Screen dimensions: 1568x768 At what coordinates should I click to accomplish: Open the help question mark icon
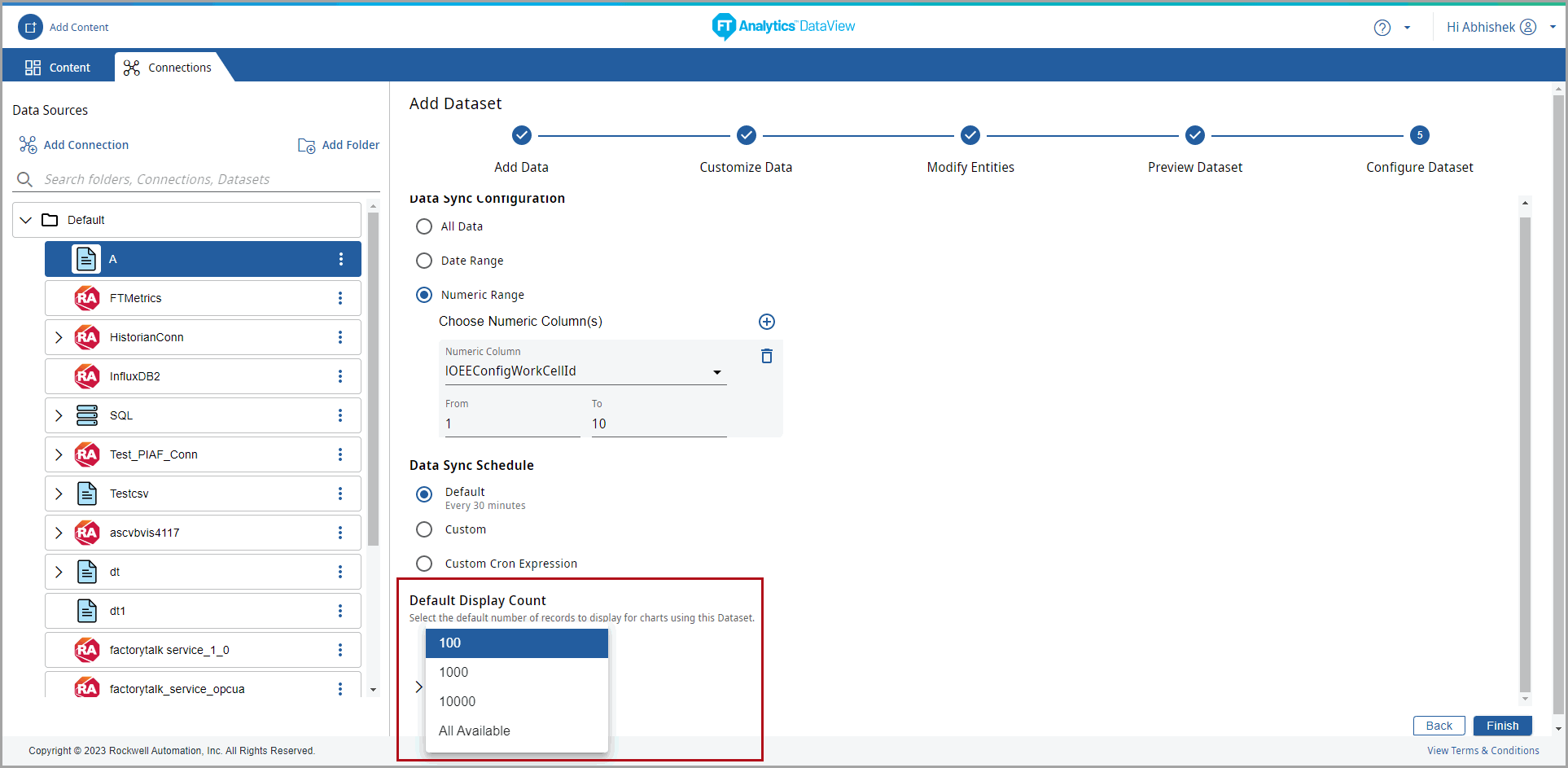(x=1382, y=28)
